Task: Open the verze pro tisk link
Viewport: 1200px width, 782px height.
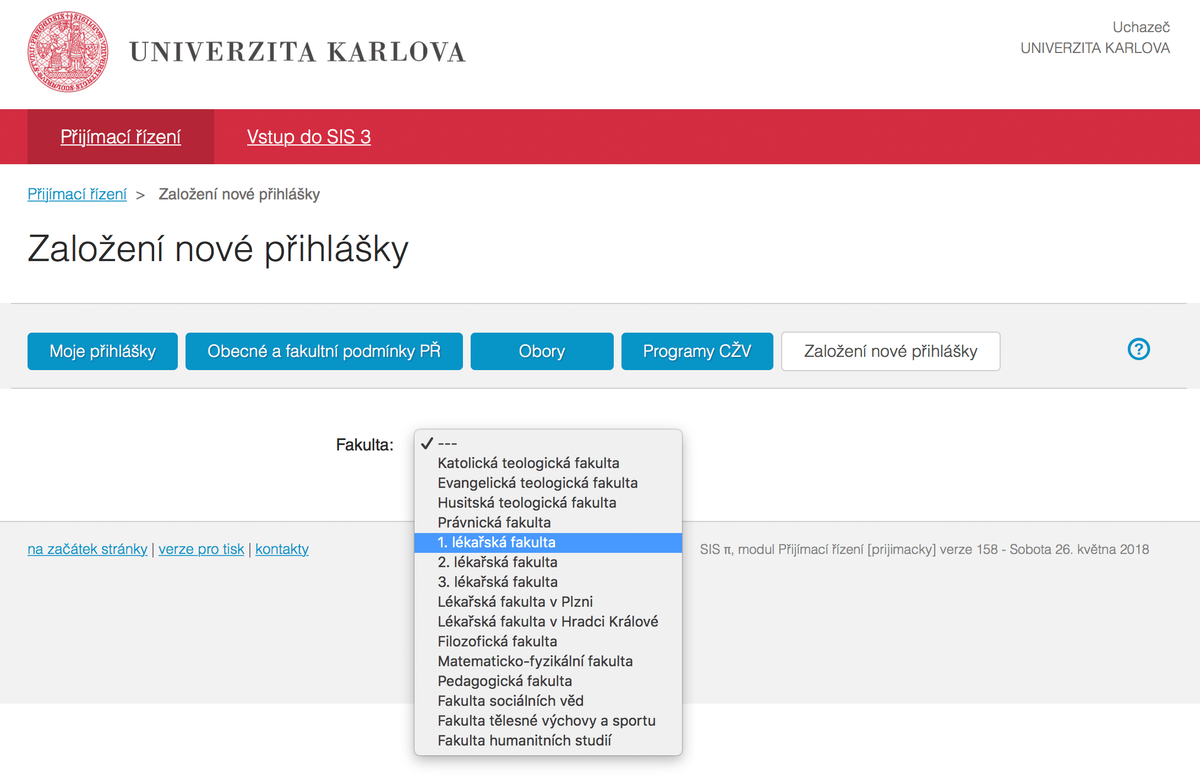Action: [201, 549]
